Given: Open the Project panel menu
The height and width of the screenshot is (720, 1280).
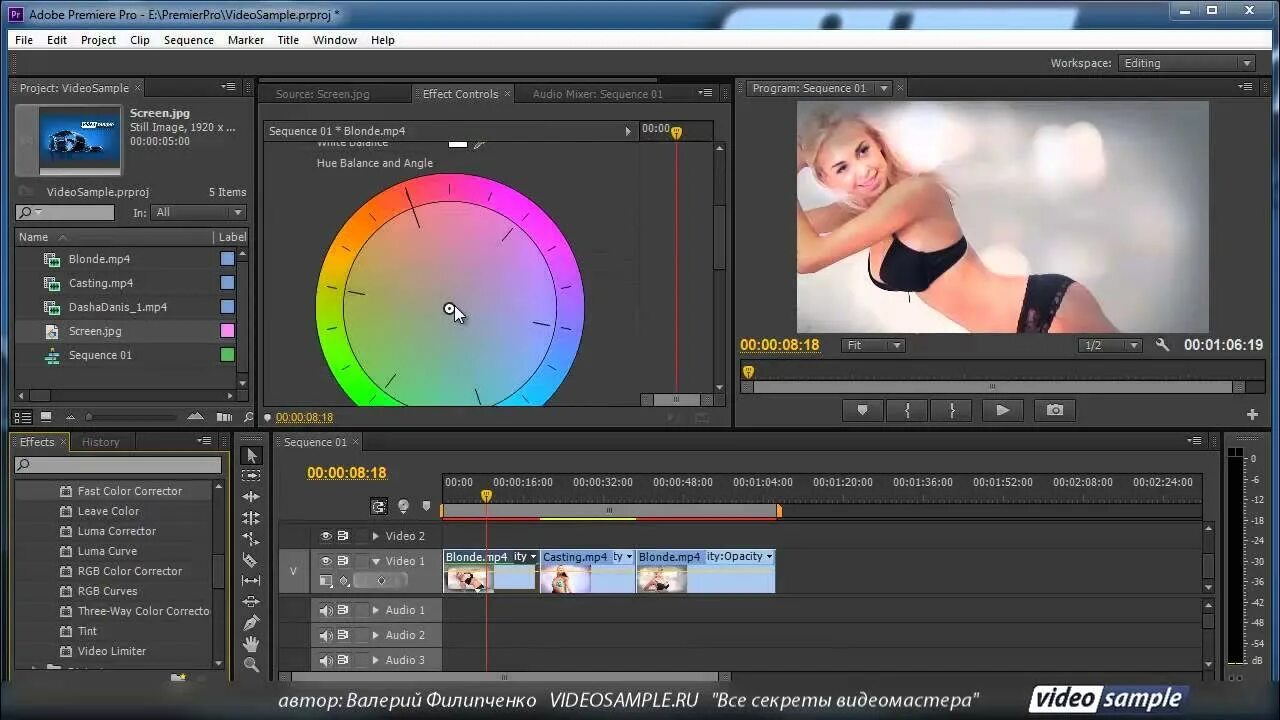Looking at the screenshot, I should pyautogui.click(x=228, y=87).
